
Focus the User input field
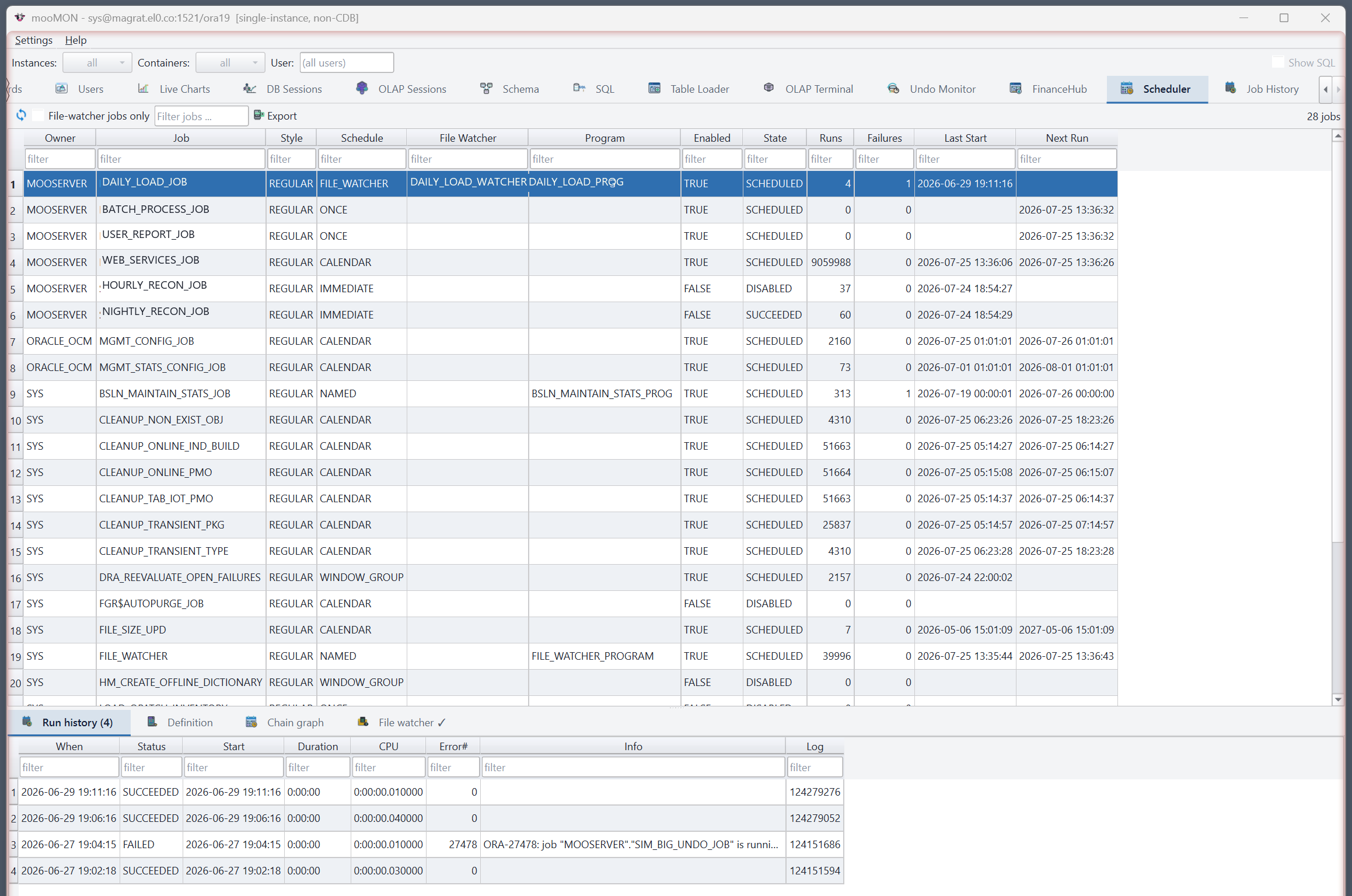347,62
